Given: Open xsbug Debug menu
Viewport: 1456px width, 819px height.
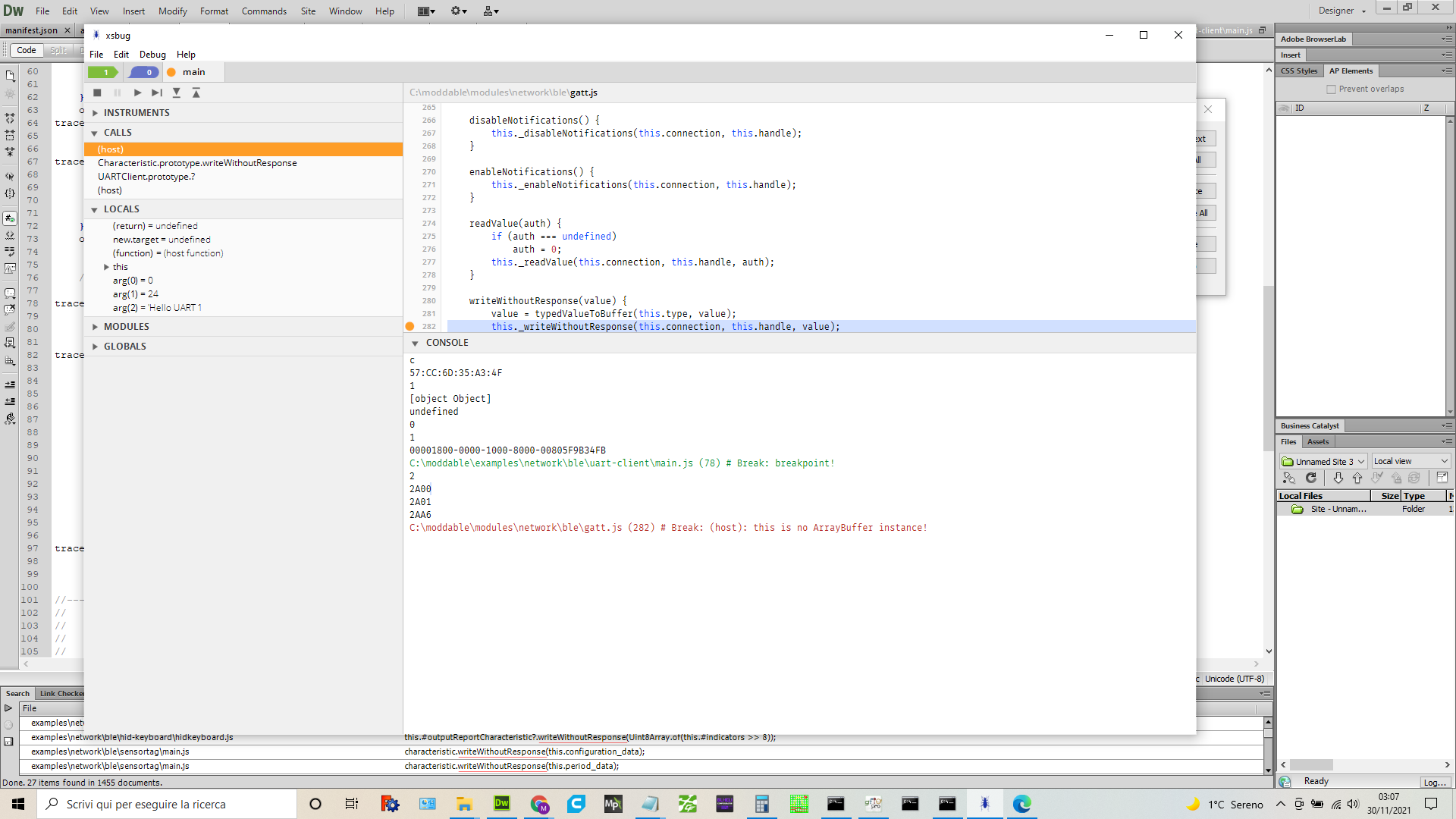Looking at the screenshot, I should pyautogui.click(x=152, y=55).
